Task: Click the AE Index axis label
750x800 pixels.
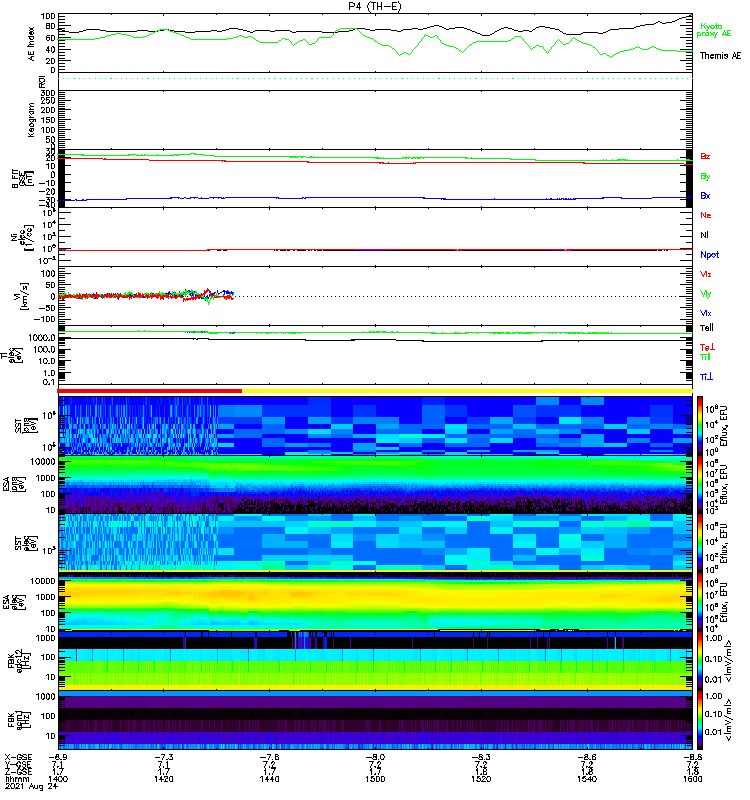Action: [32, 44]
